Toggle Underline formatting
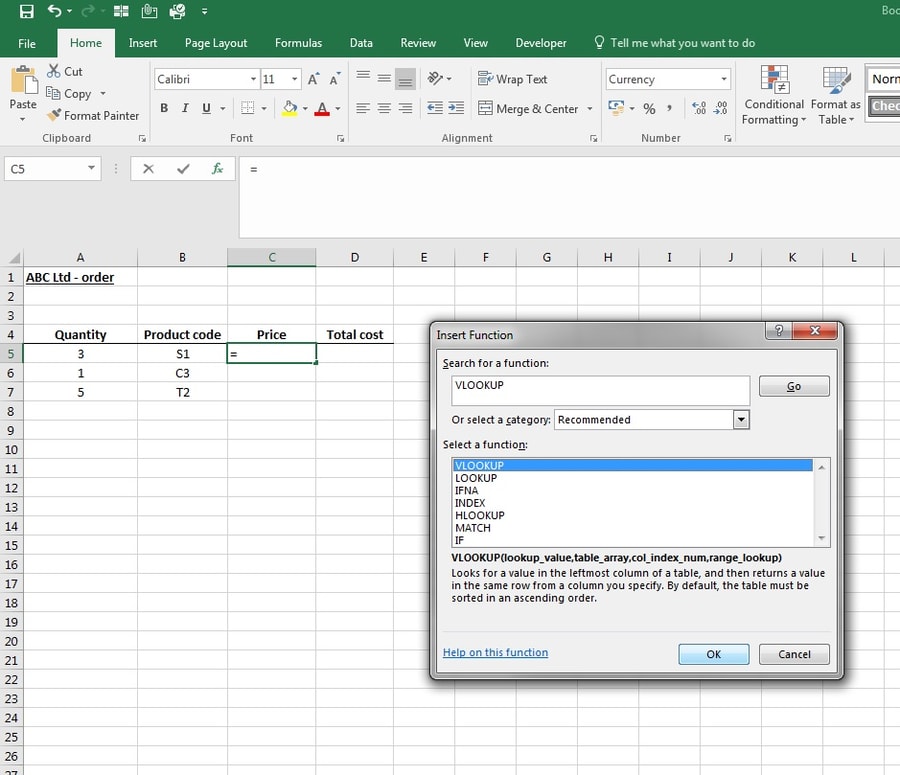Viewport: 900px width, 775px height. pyautogui.click(x=206, y=108)
